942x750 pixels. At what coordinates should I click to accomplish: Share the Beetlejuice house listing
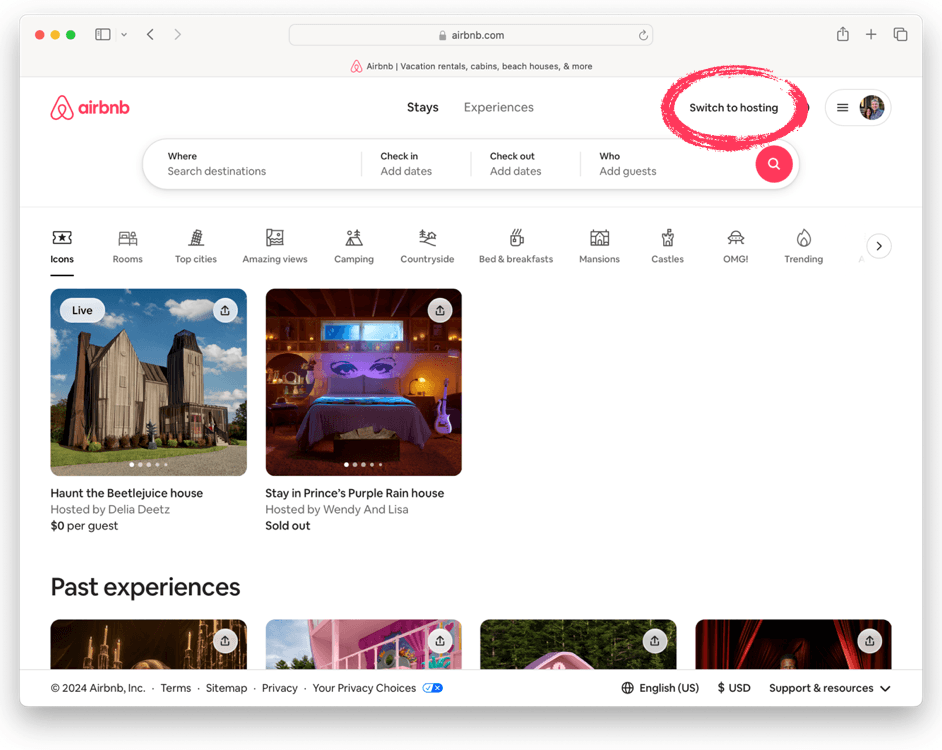[x=225, y=310]
